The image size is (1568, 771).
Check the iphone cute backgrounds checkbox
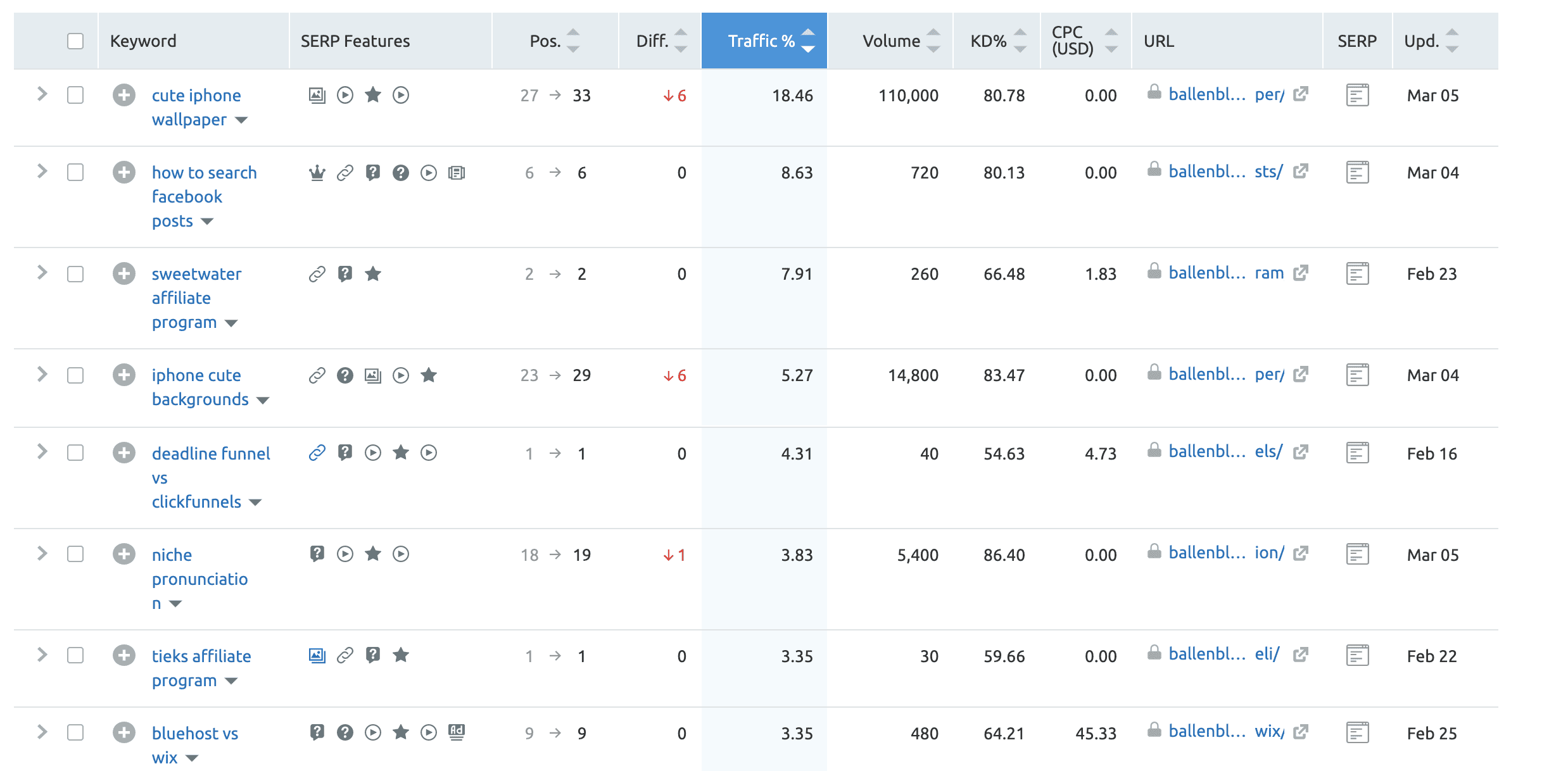click(x=75, y=375)
